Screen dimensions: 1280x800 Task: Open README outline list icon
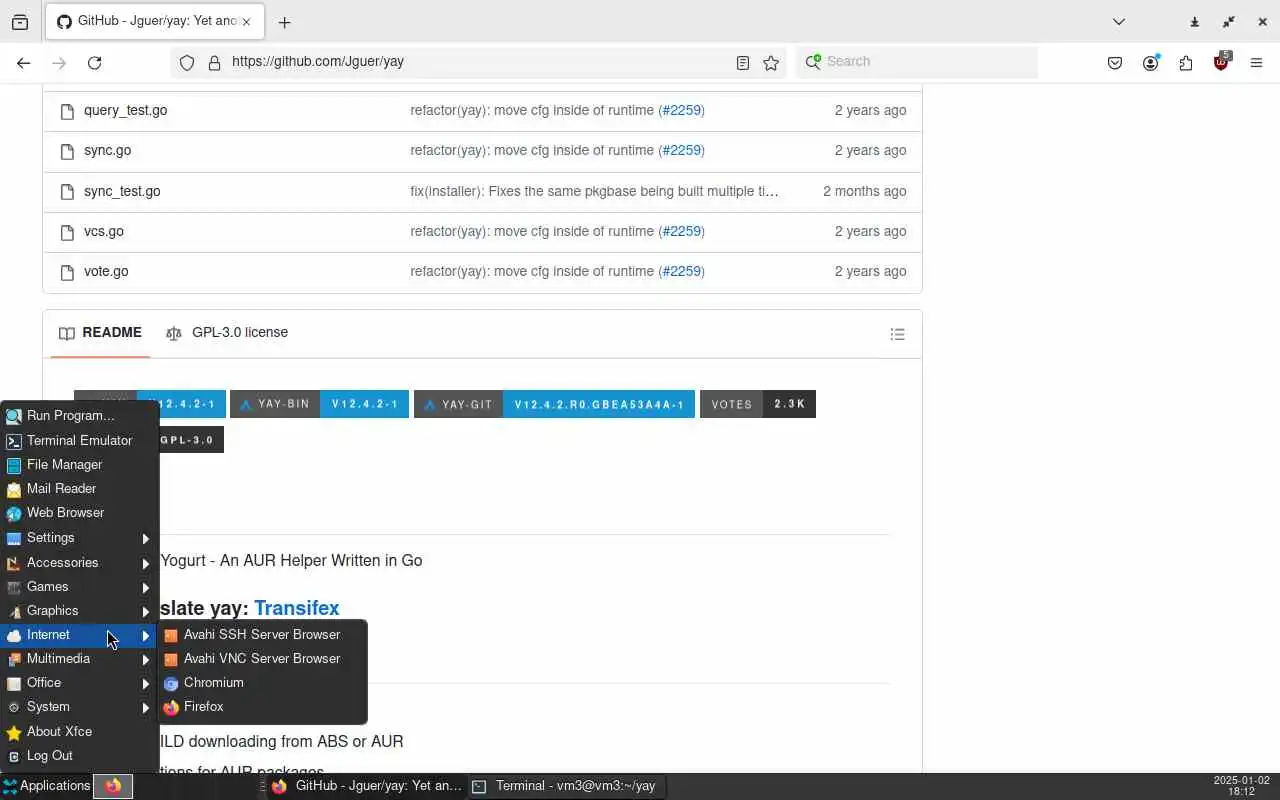[897, 334]
